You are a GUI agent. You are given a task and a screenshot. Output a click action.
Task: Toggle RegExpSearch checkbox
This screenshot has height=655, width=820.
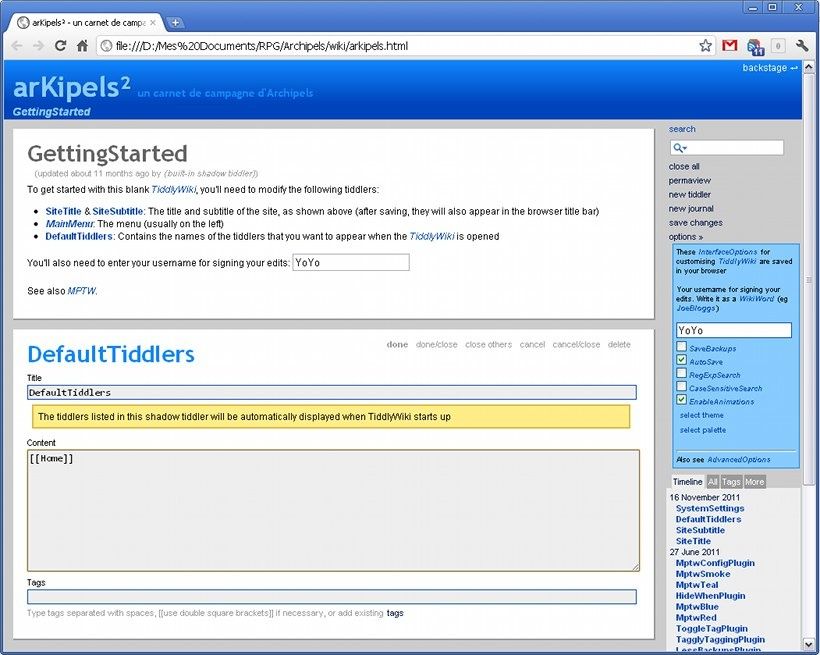[x=681, y=373]
